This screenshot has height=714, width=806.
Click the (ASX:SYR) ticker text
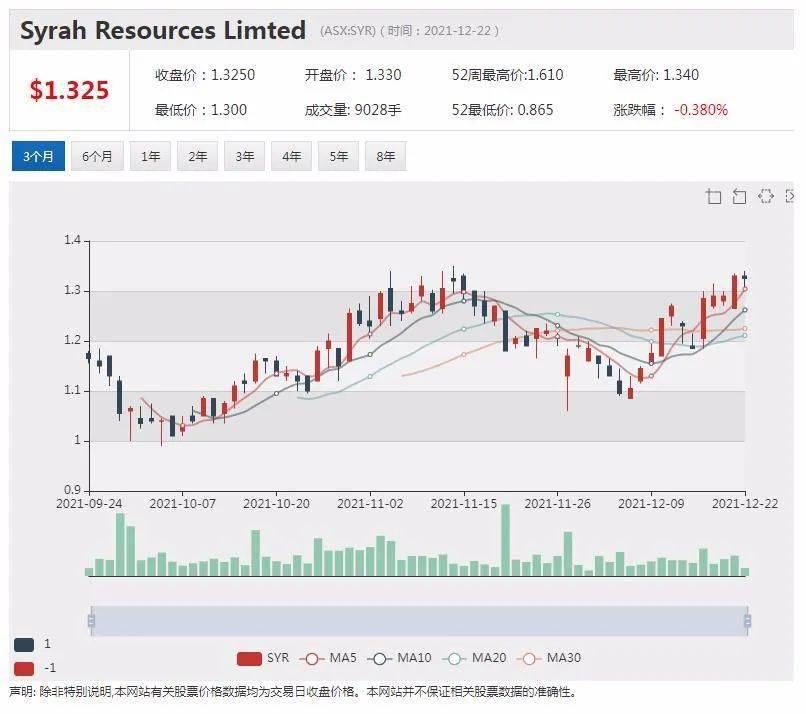(x=348, y=31)
